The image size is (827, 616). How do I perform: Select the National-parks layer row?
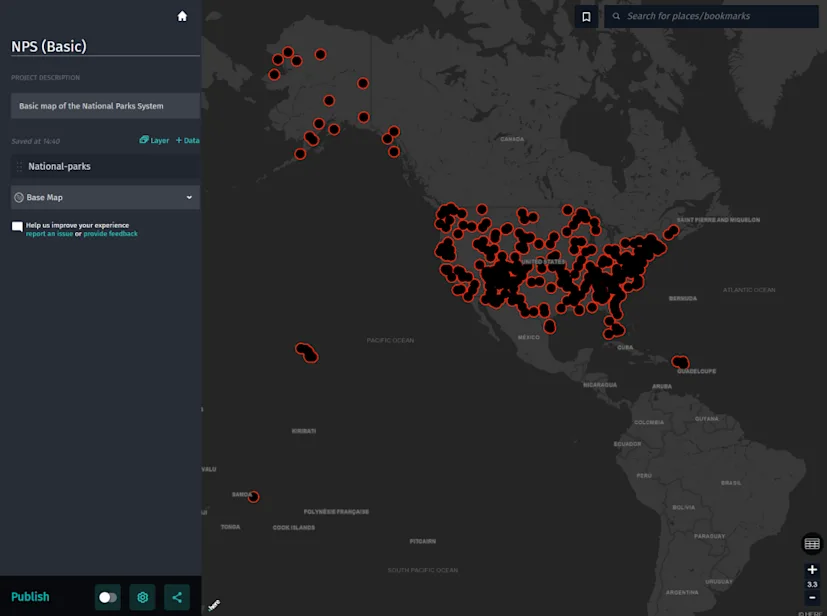[105, 167]
